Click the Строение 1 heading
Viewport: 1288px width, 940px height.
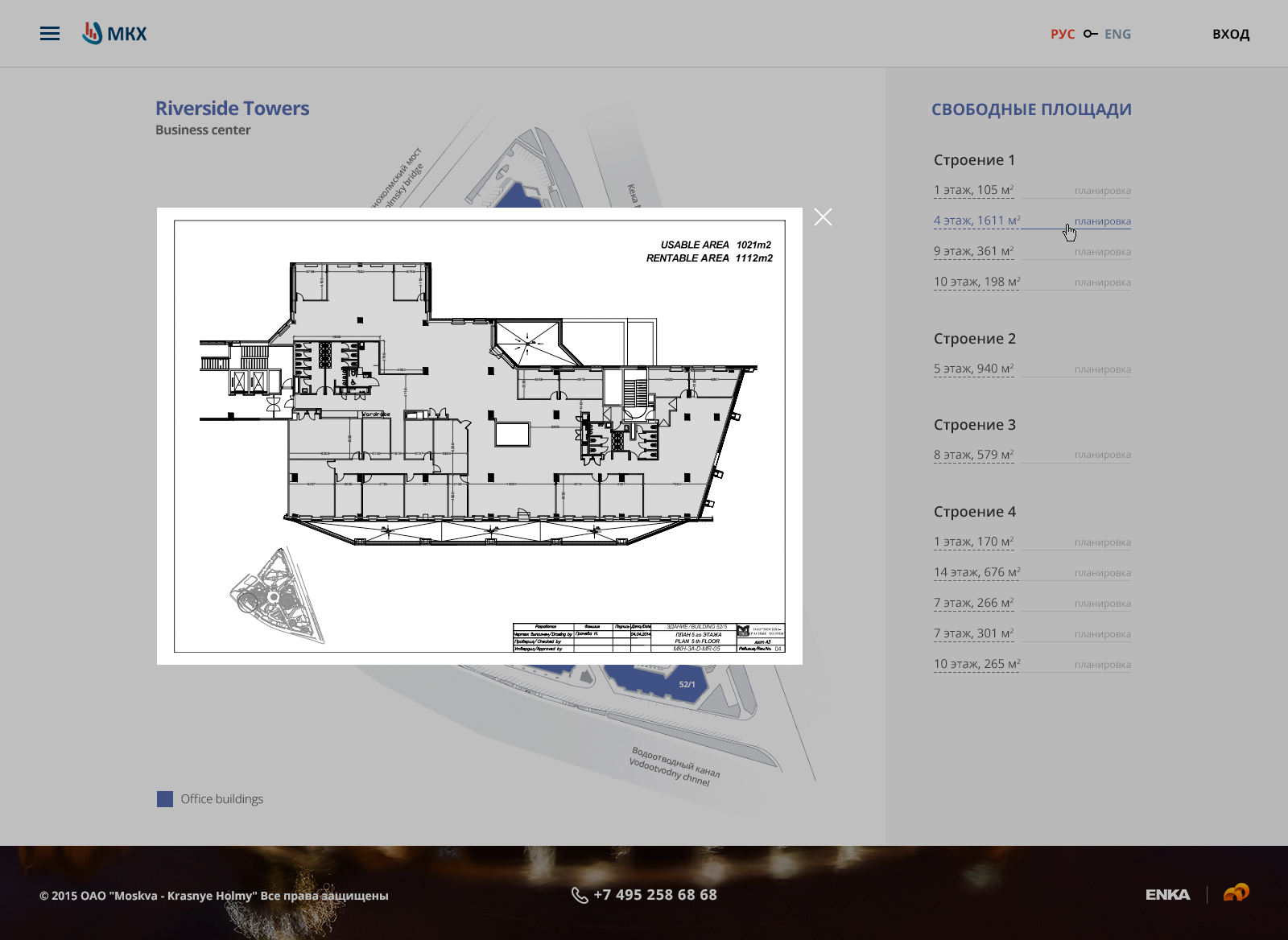point(974,160)
